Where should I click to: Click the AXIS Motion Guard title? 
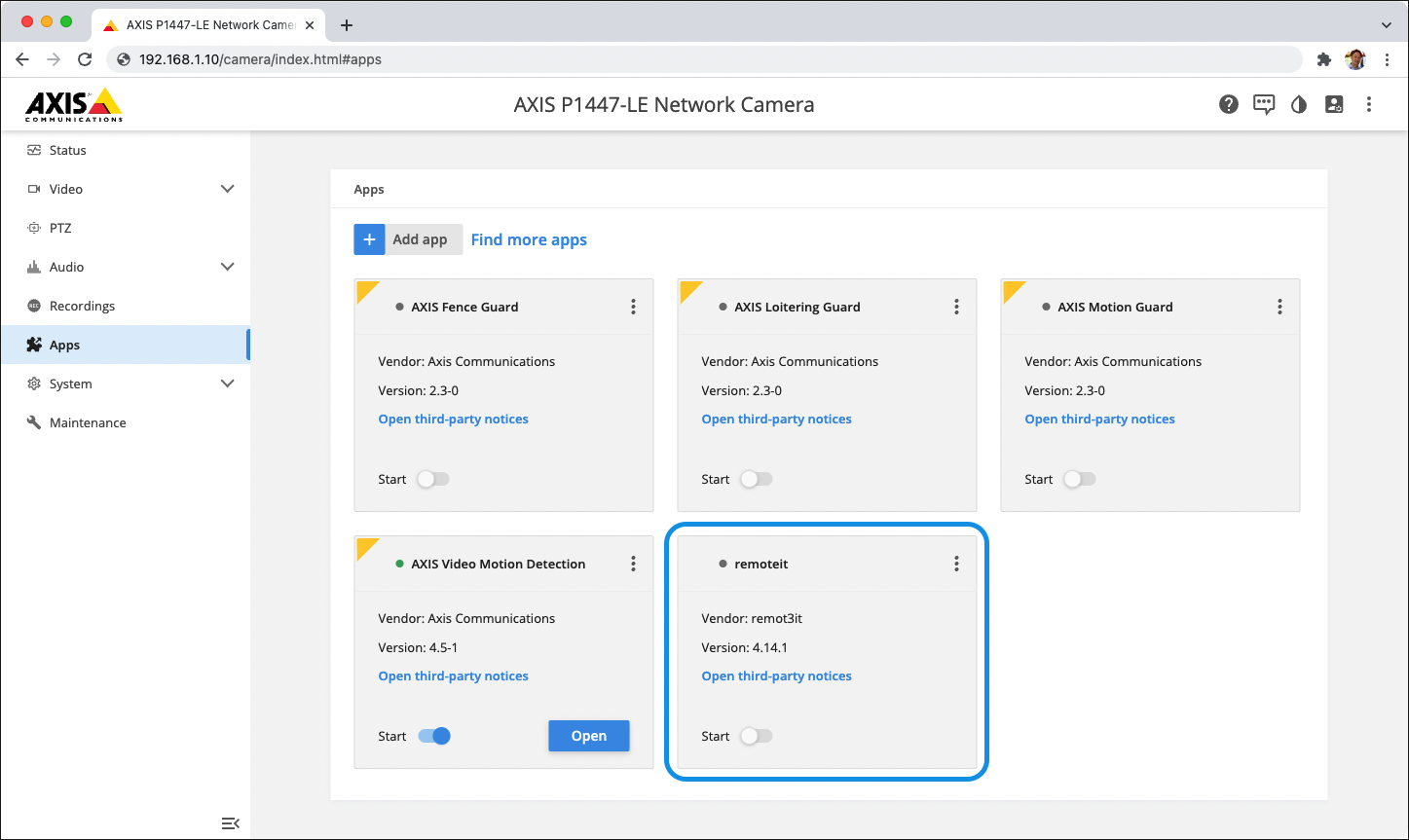tap(1115, 307)
